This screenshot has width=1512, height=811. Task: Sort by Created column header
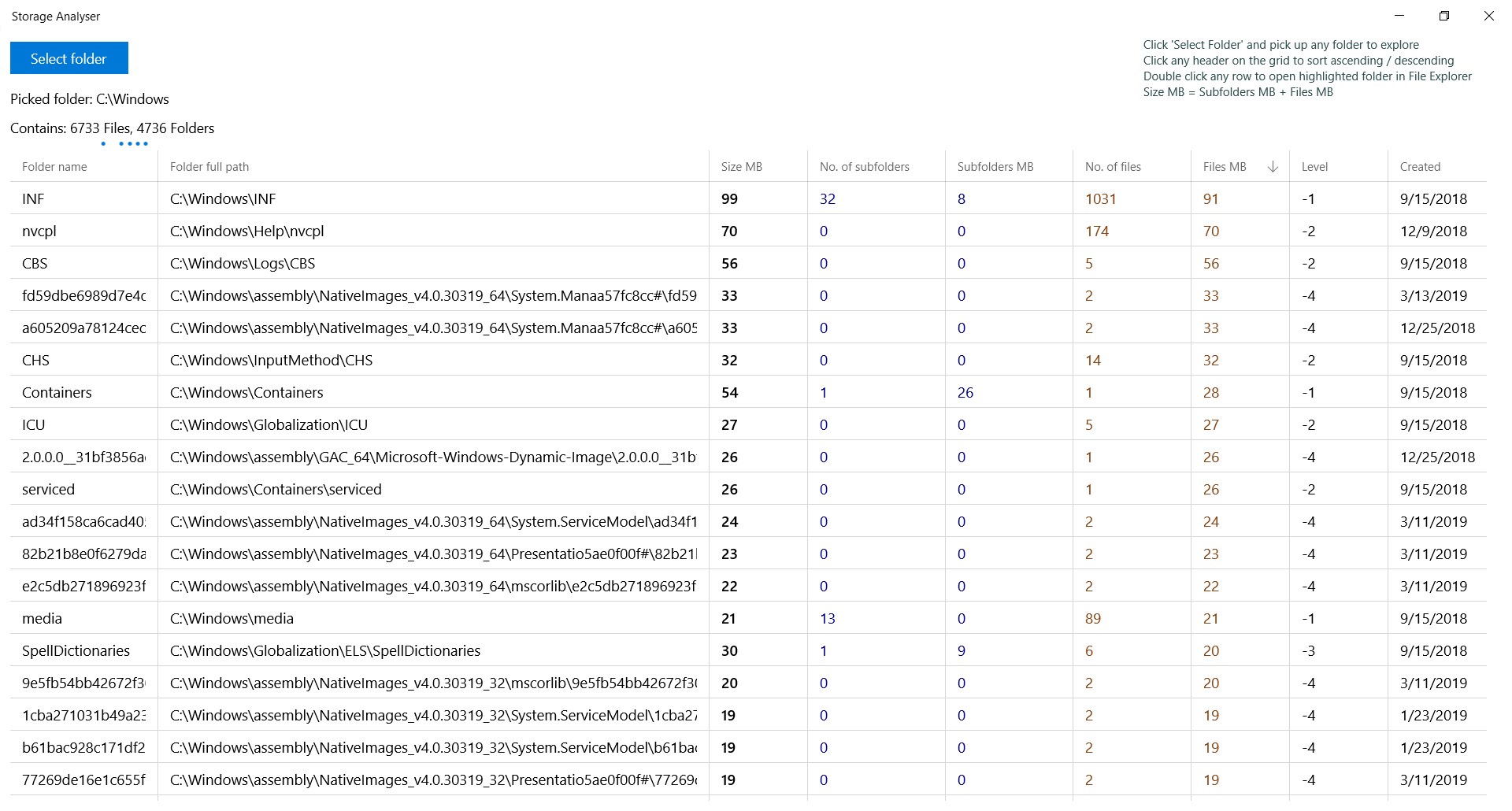tap(1420, 167)
